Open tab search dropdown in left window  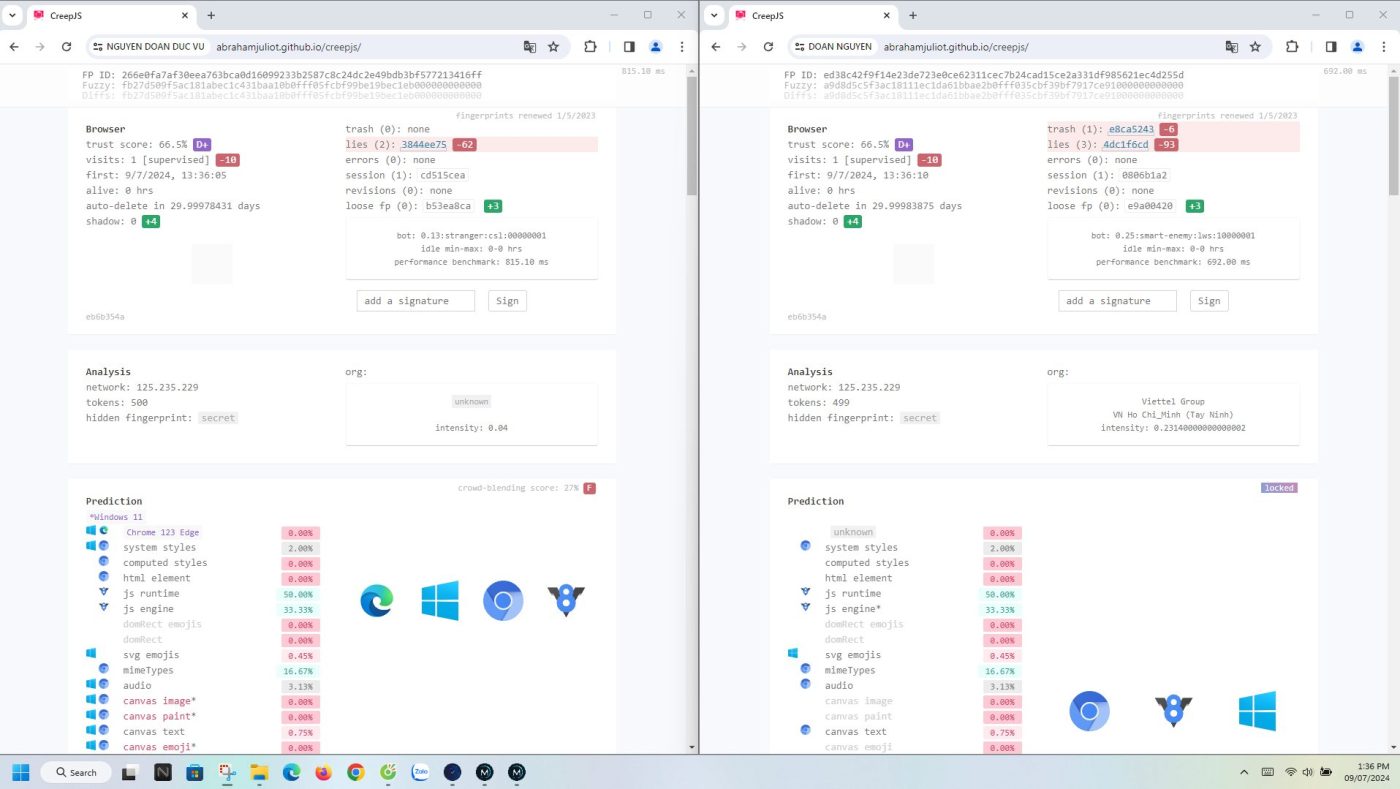coord(12,15)
